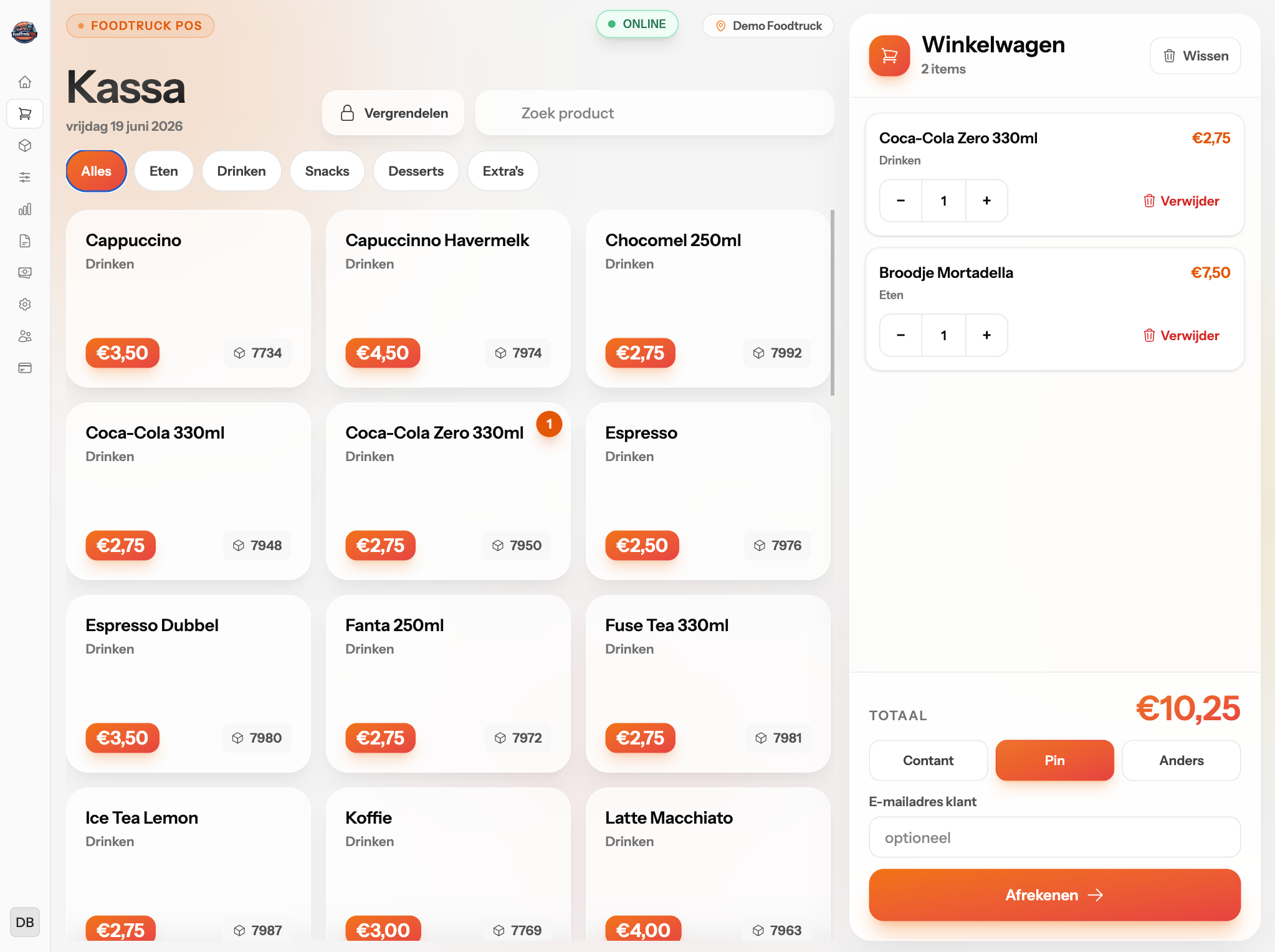Screen dimensions: 1275x952
Task: Click the product list scrollbar
Action: coord(833,303)
